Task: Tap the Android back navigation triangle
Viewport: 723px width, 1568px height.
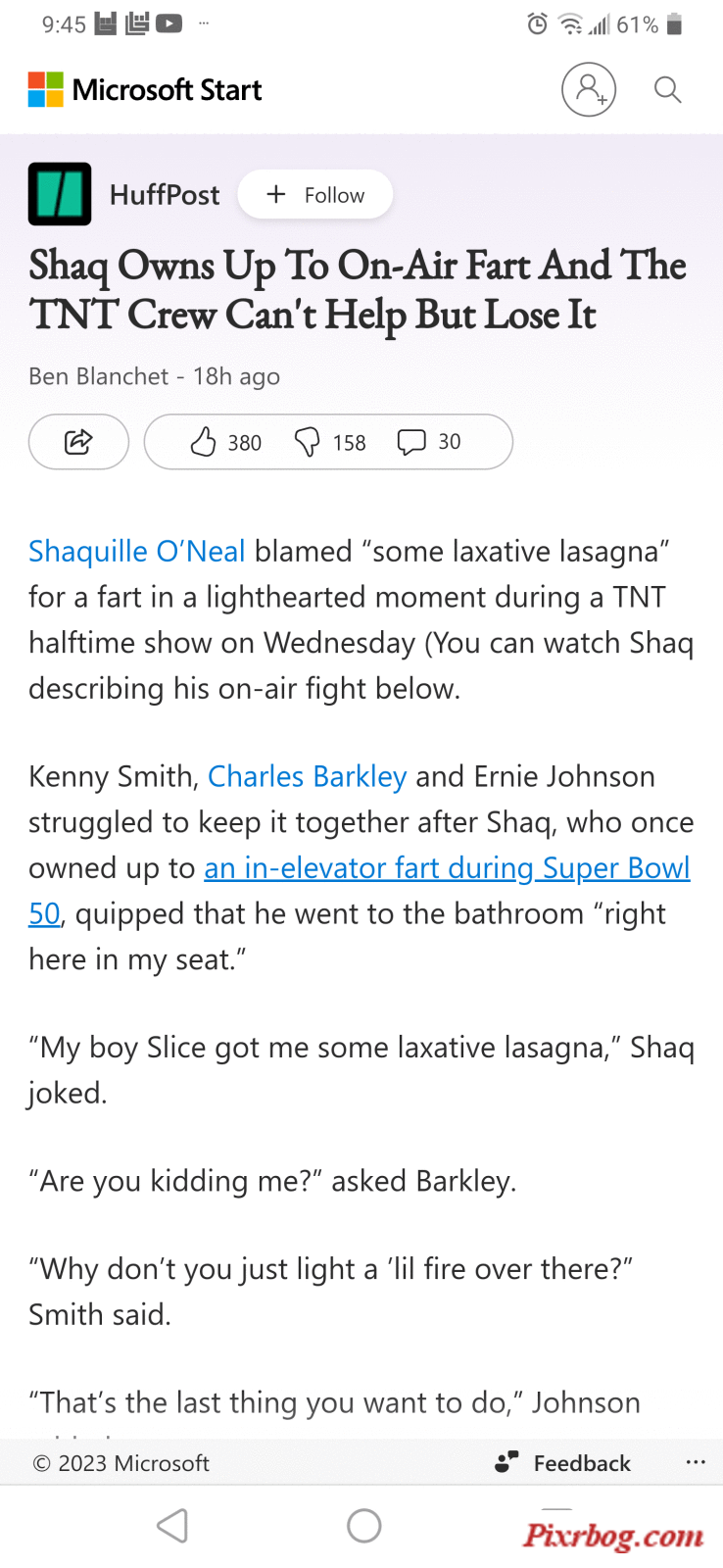Action: 172,1526
